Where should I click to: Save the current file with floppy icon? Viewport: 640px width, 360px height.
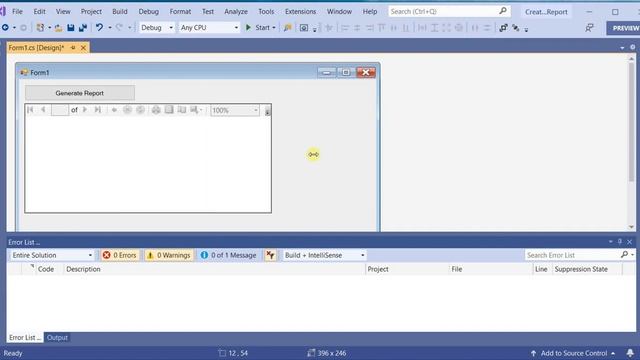71,28
